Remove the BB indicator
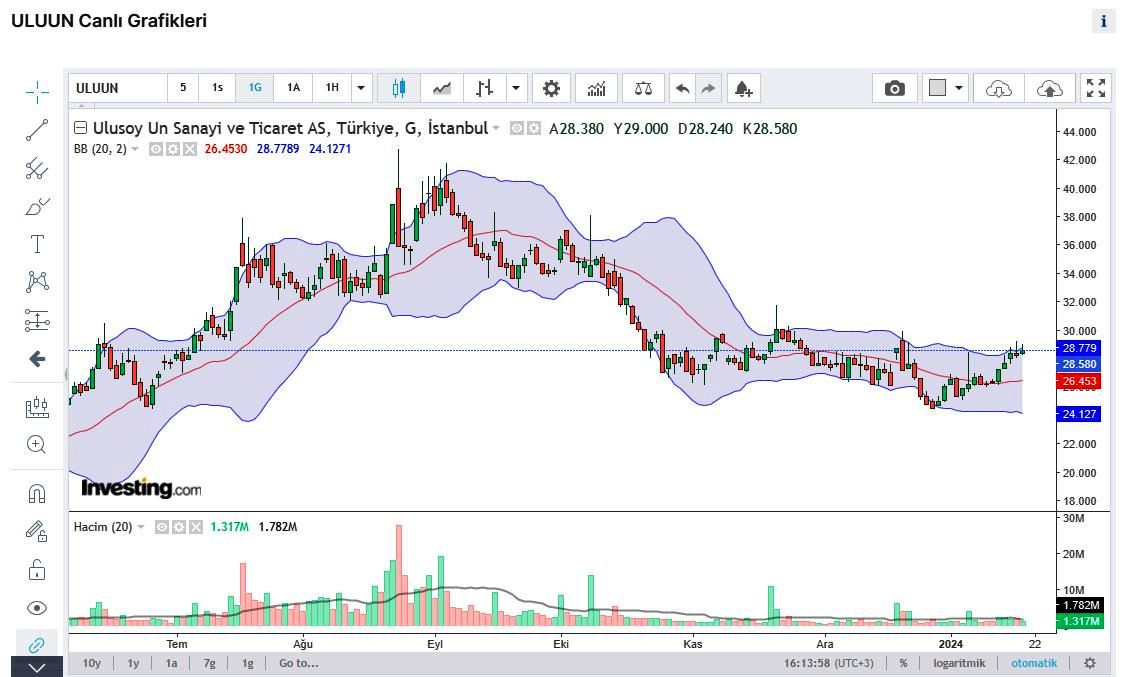1126x677 pixels. pyautogui.click(x=189, y=149)
